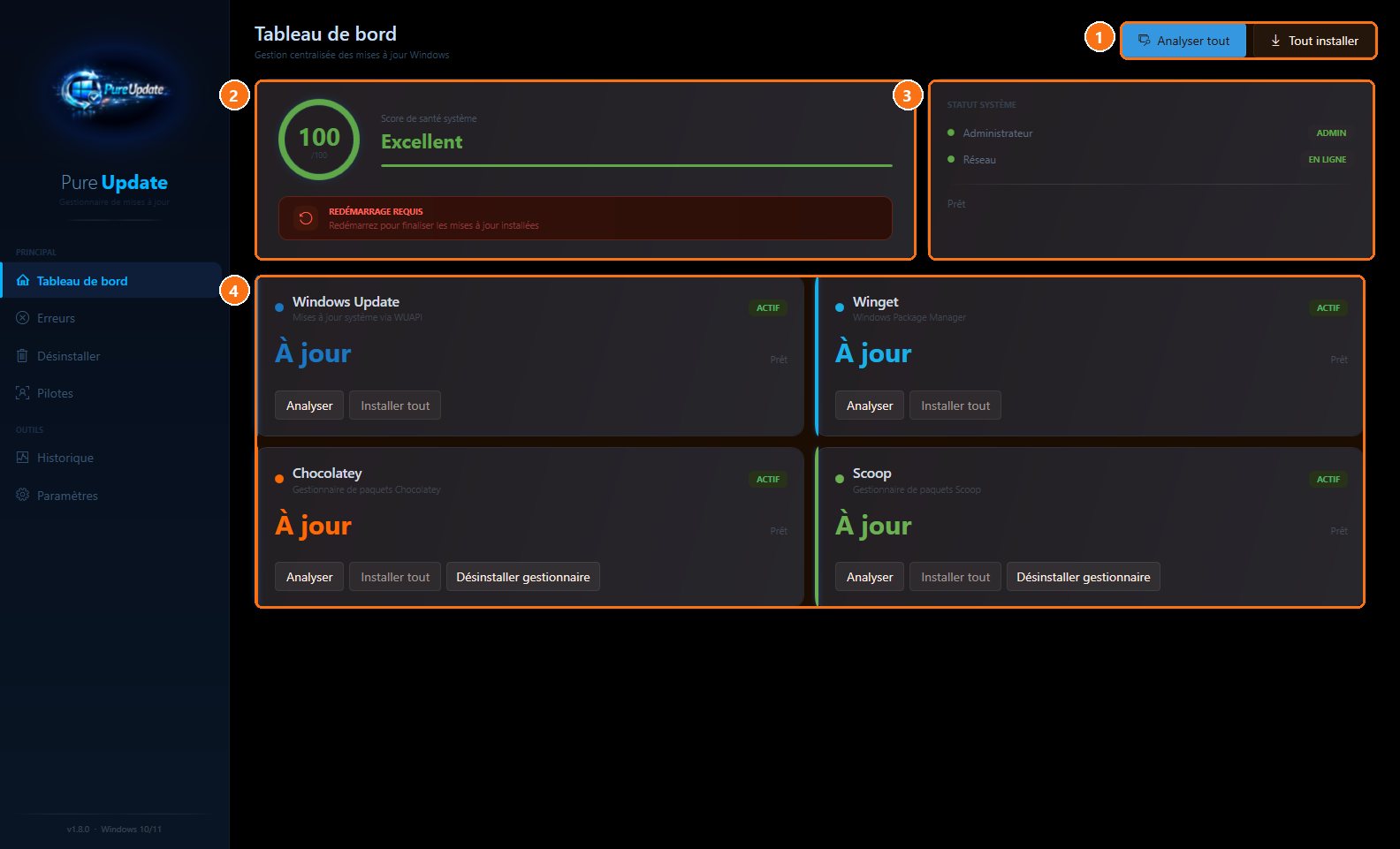Click the Redémarrage requis alert banner
Screen dimensions: 1400x849
(x=585, y=218)
